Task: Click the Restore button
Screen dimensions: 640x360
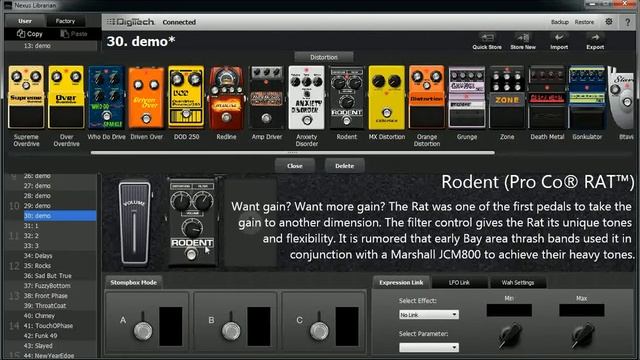Action: tap(584, 22)
